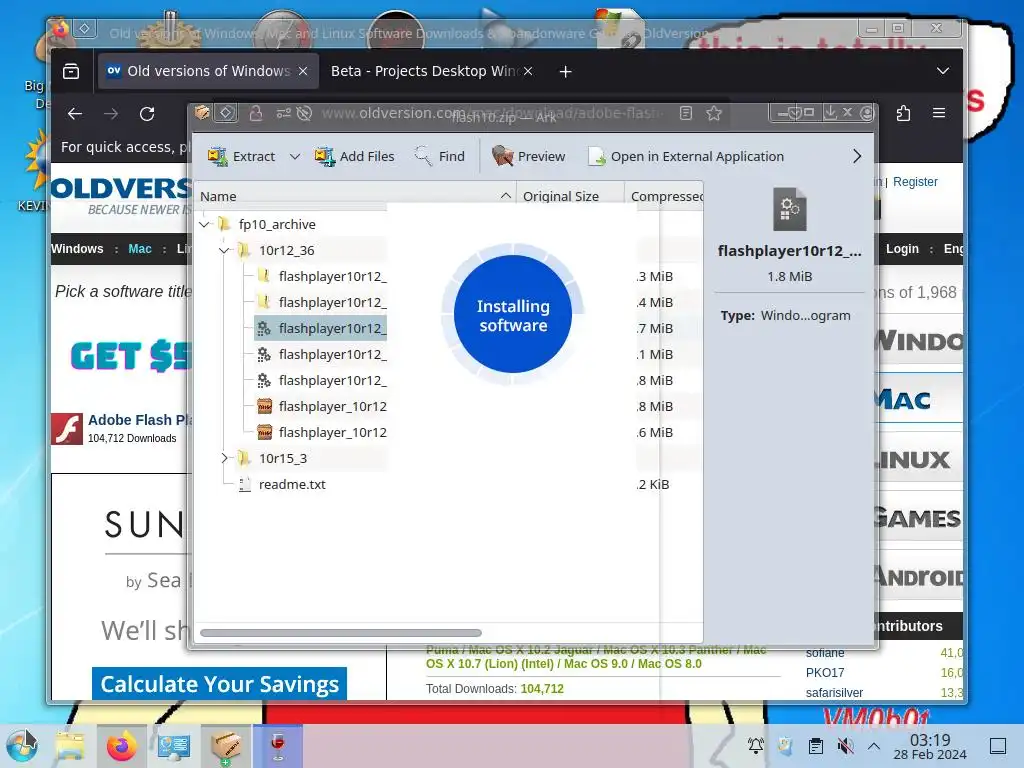Sort by Compressed column header

664,196
